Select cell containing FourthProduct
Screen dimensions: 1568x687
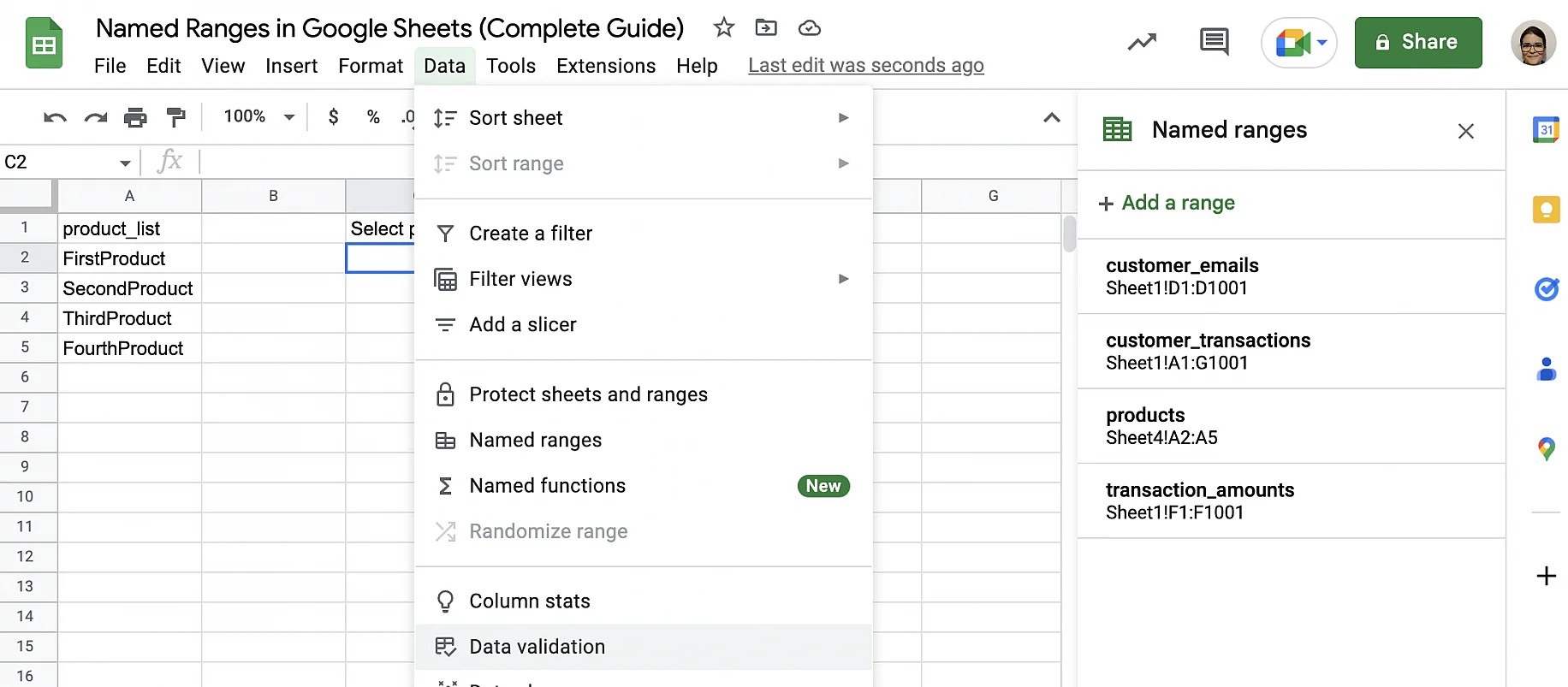click(130, 348)
